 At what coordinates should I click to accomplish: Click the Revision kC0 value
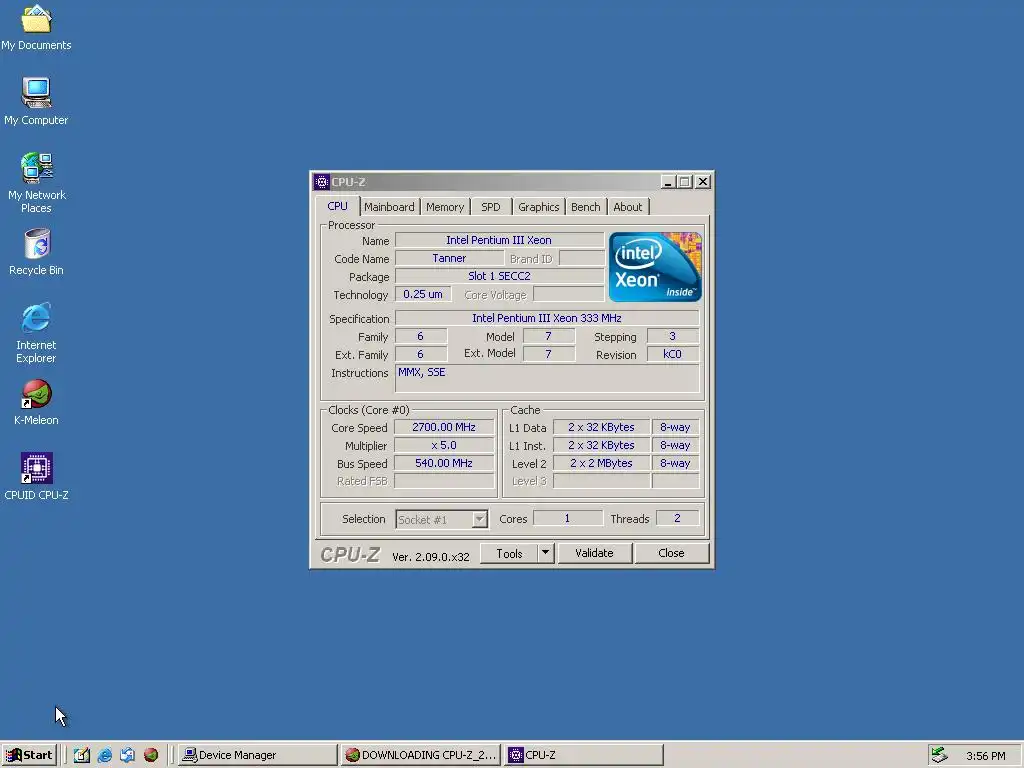point(673,354)
